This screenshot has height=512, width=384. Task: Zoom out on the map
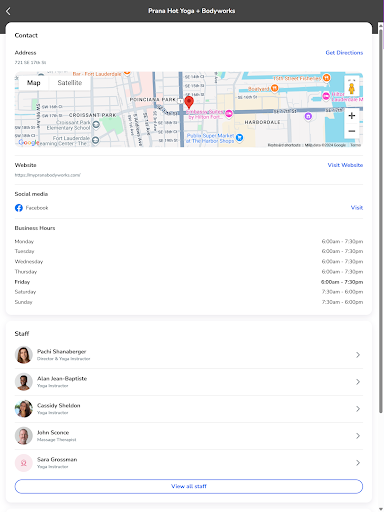pos(351,131)
